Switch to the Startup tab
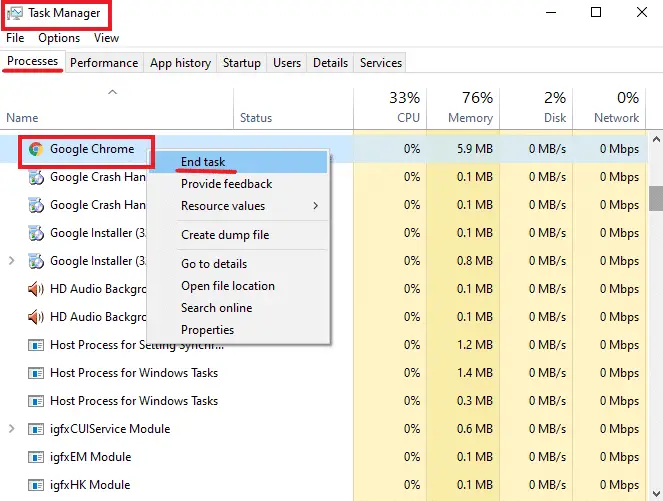 pos(242,63)
